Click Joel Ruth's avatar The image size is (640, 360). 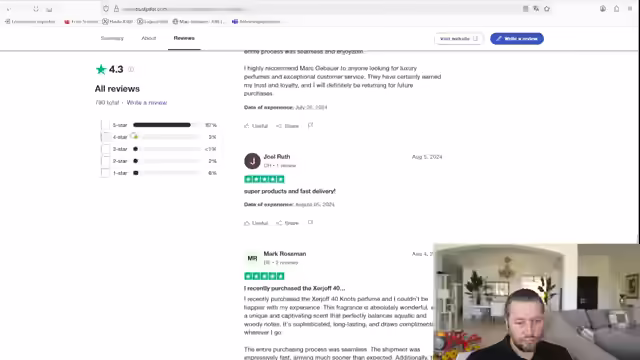coord(252,161)
